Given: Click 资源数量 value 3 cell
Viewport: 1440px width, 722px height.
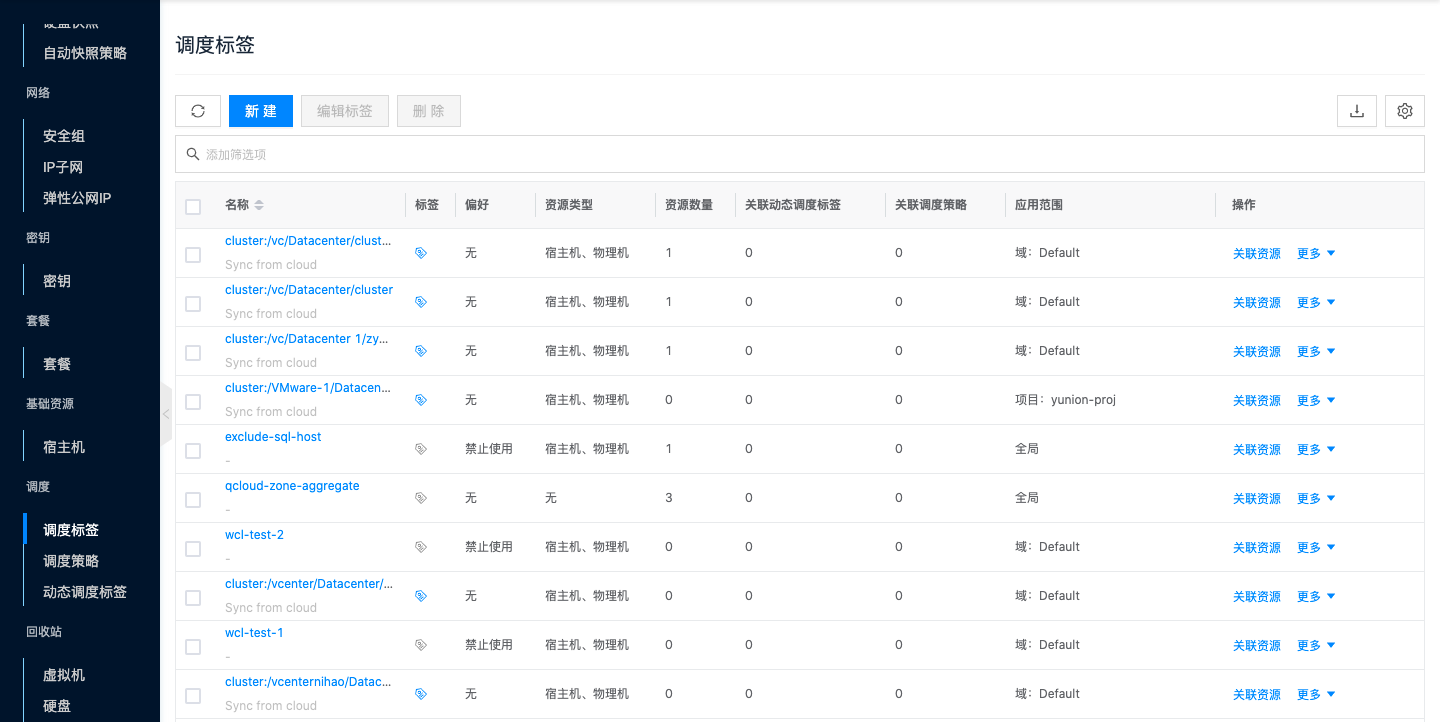Looking at the screenshot, I should click(669, 497).
